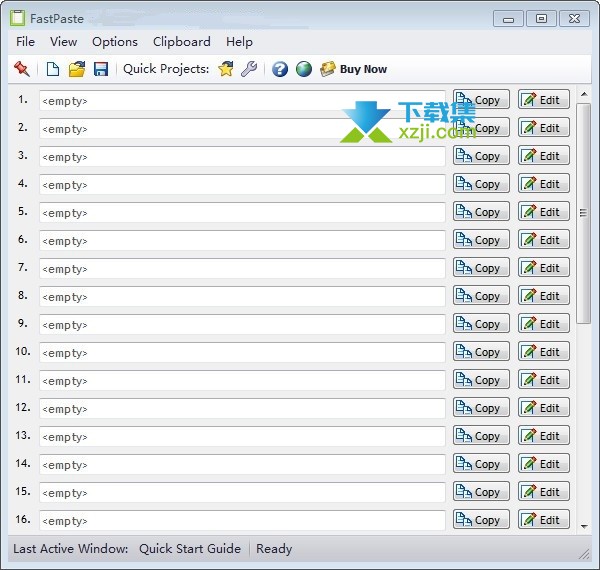The height and width of the screenshot is (570, 600).
Task: Toggle the pin always-on-top icon
Action: click(x=22, y=69)
